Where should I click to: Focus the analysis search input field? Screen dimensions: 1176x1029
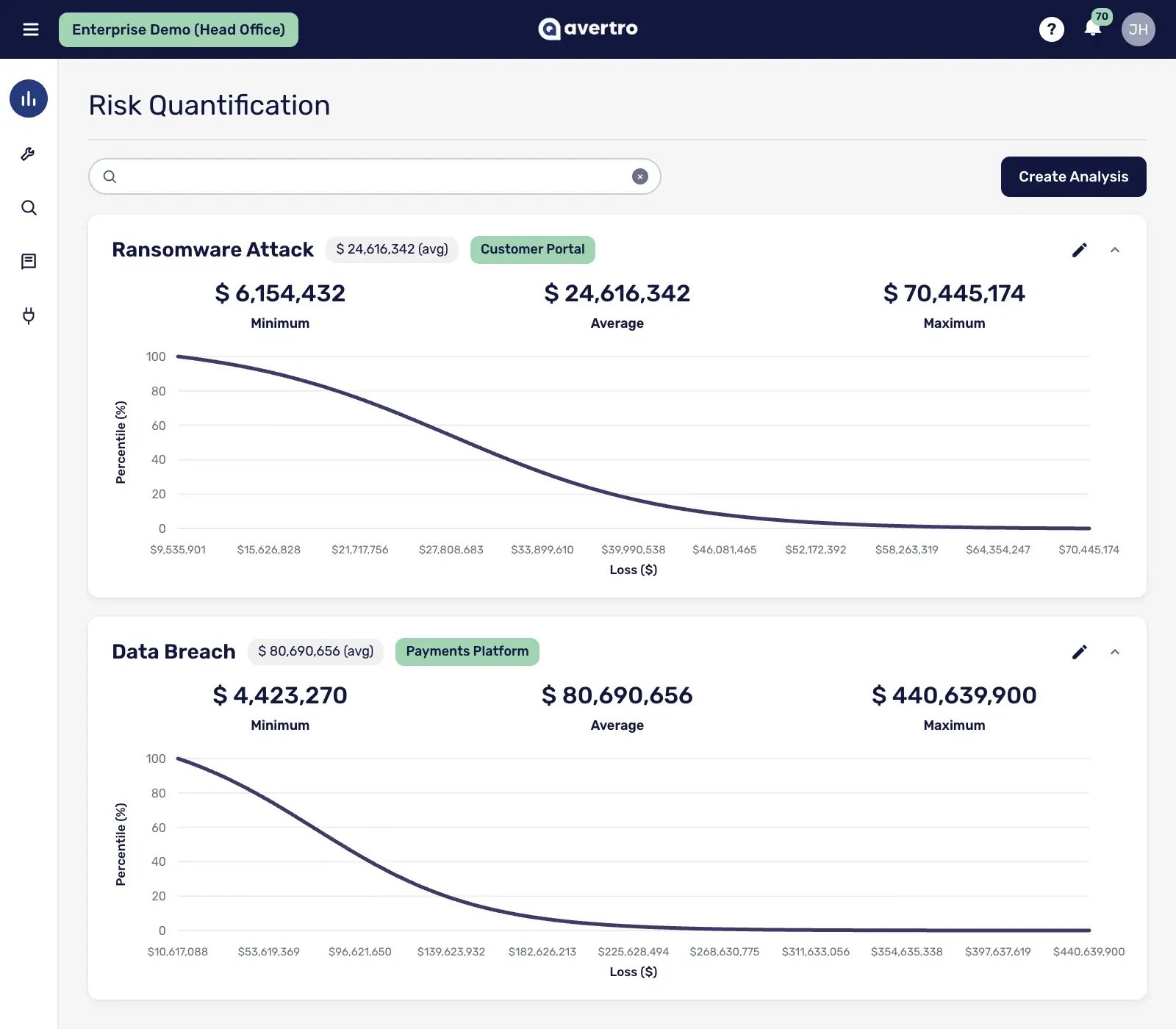pos(374,176)
